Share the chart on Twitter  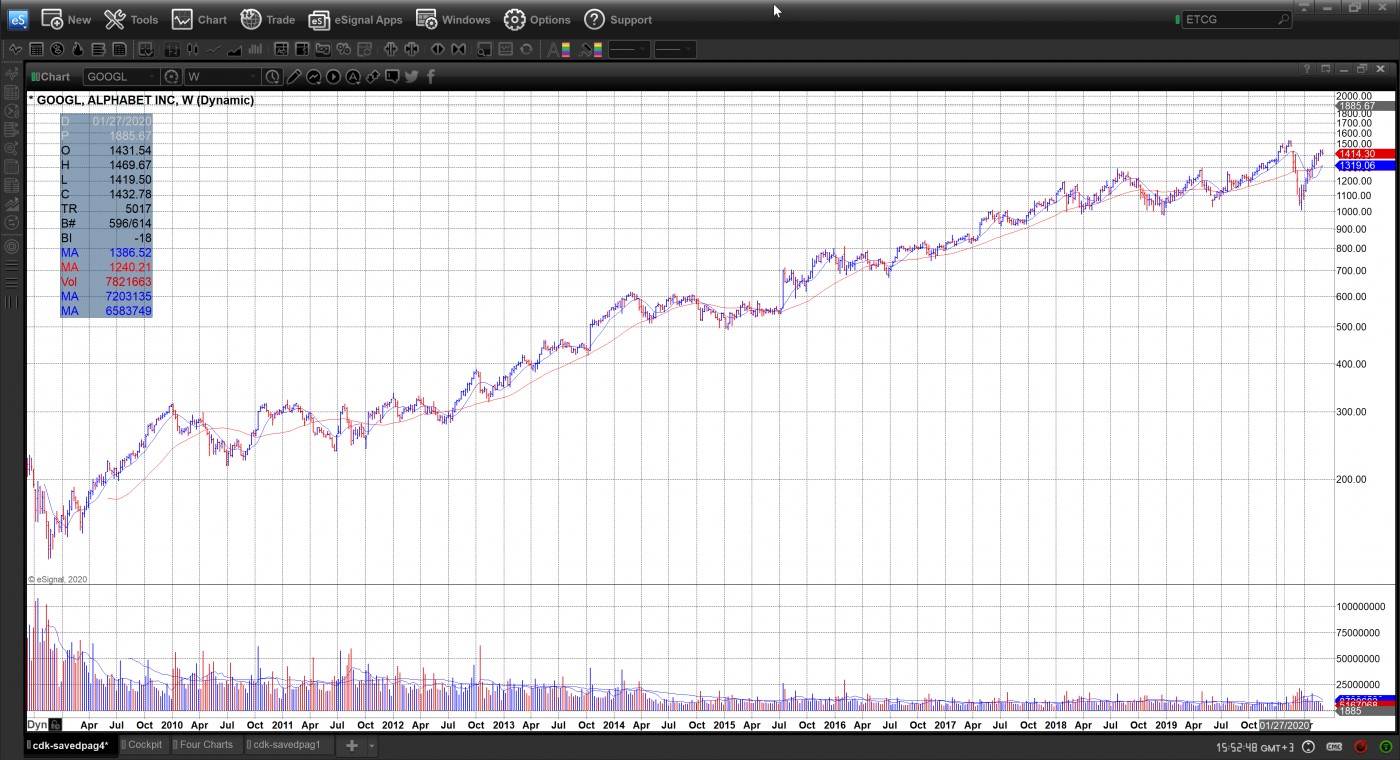point(411,76)
